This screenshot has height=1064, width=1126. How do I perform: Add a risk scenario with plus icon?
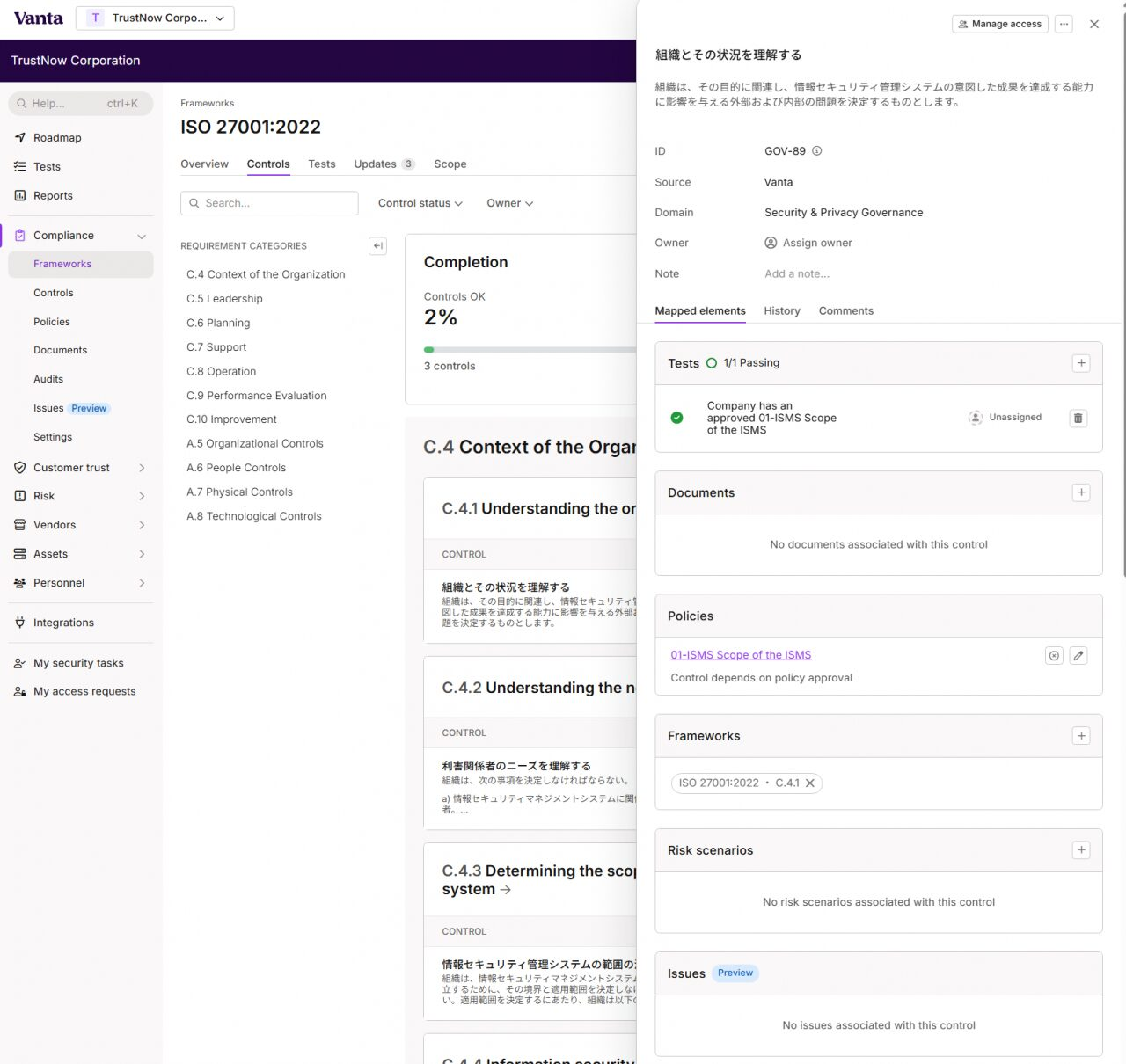1082,850
